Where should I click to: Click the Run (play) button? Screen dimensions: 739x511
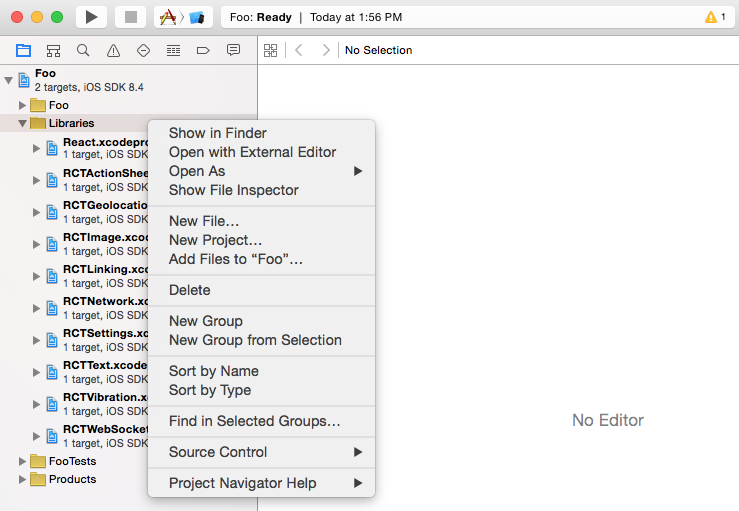[91, 17]
